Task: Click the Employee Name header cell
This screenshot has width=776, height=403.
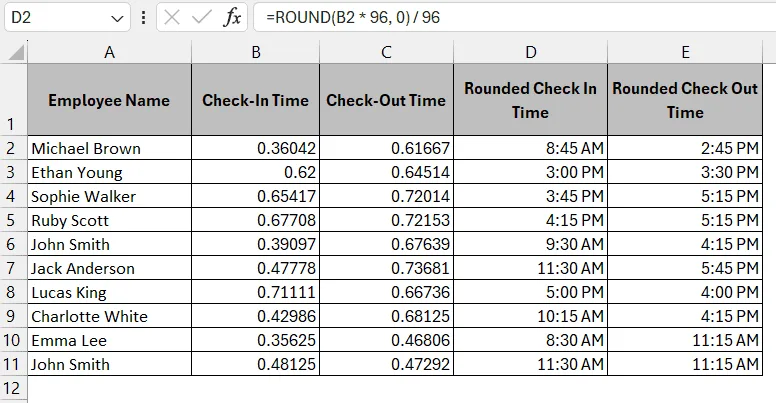Action: tap(109, 100)
